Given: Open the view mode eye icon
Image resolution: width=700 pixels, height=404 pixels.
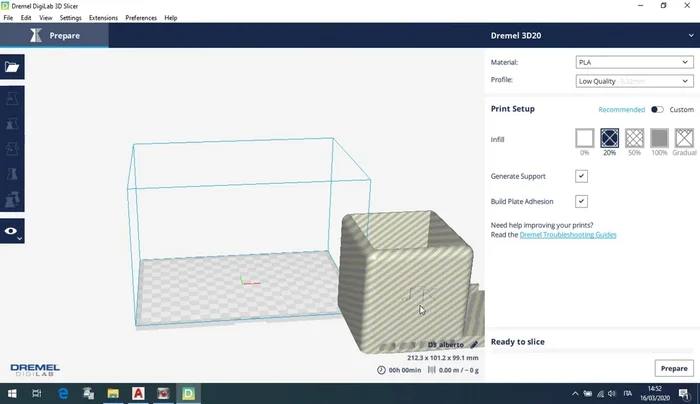Looking at the screenshot, I should click(12, 231).
